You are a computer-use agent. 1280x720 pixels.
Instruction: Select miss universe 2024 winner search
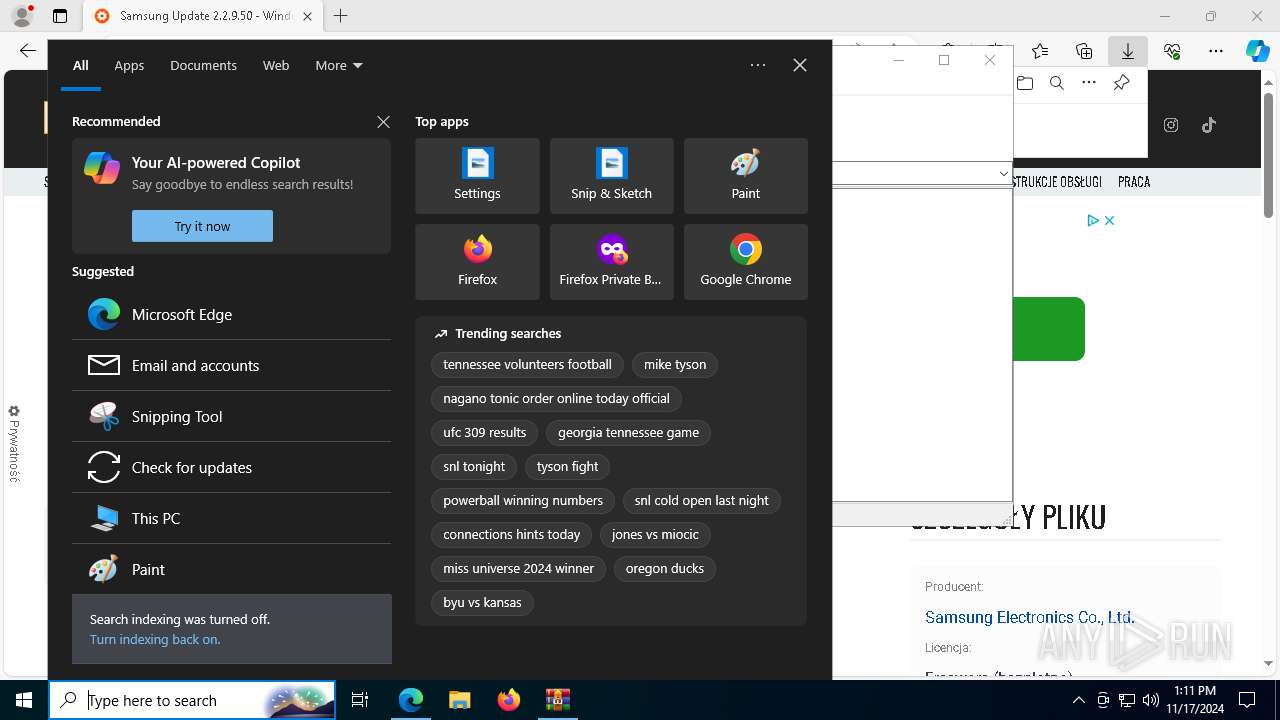pos(518,569)
